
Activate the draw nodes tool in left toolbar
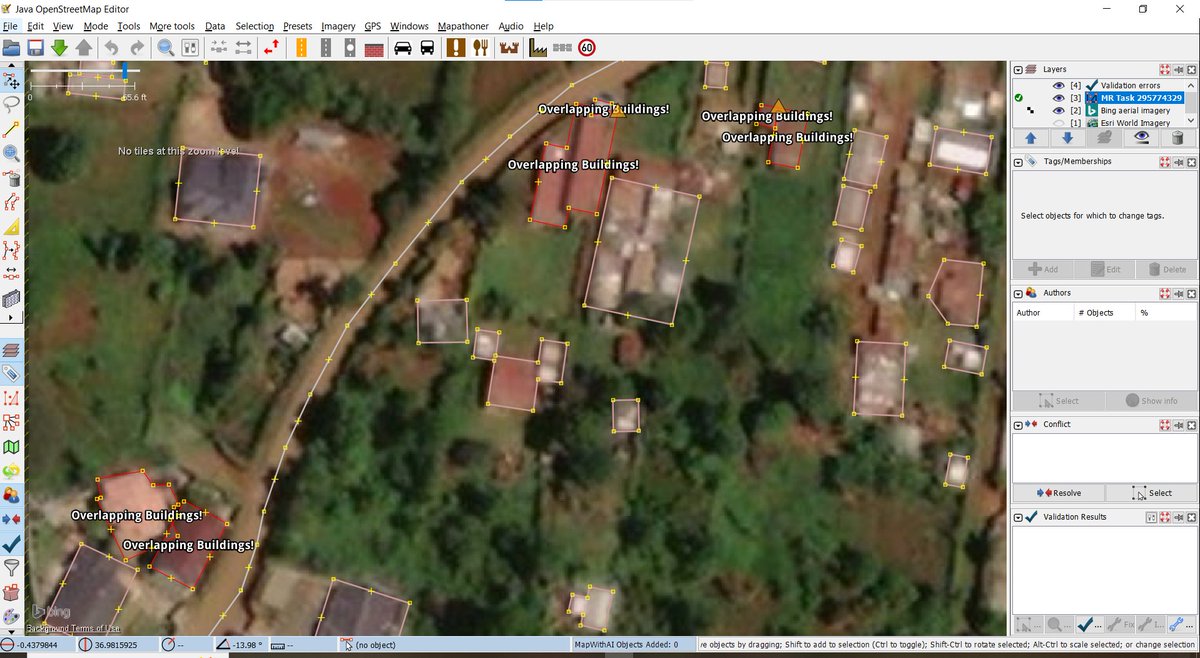(12, 129)
